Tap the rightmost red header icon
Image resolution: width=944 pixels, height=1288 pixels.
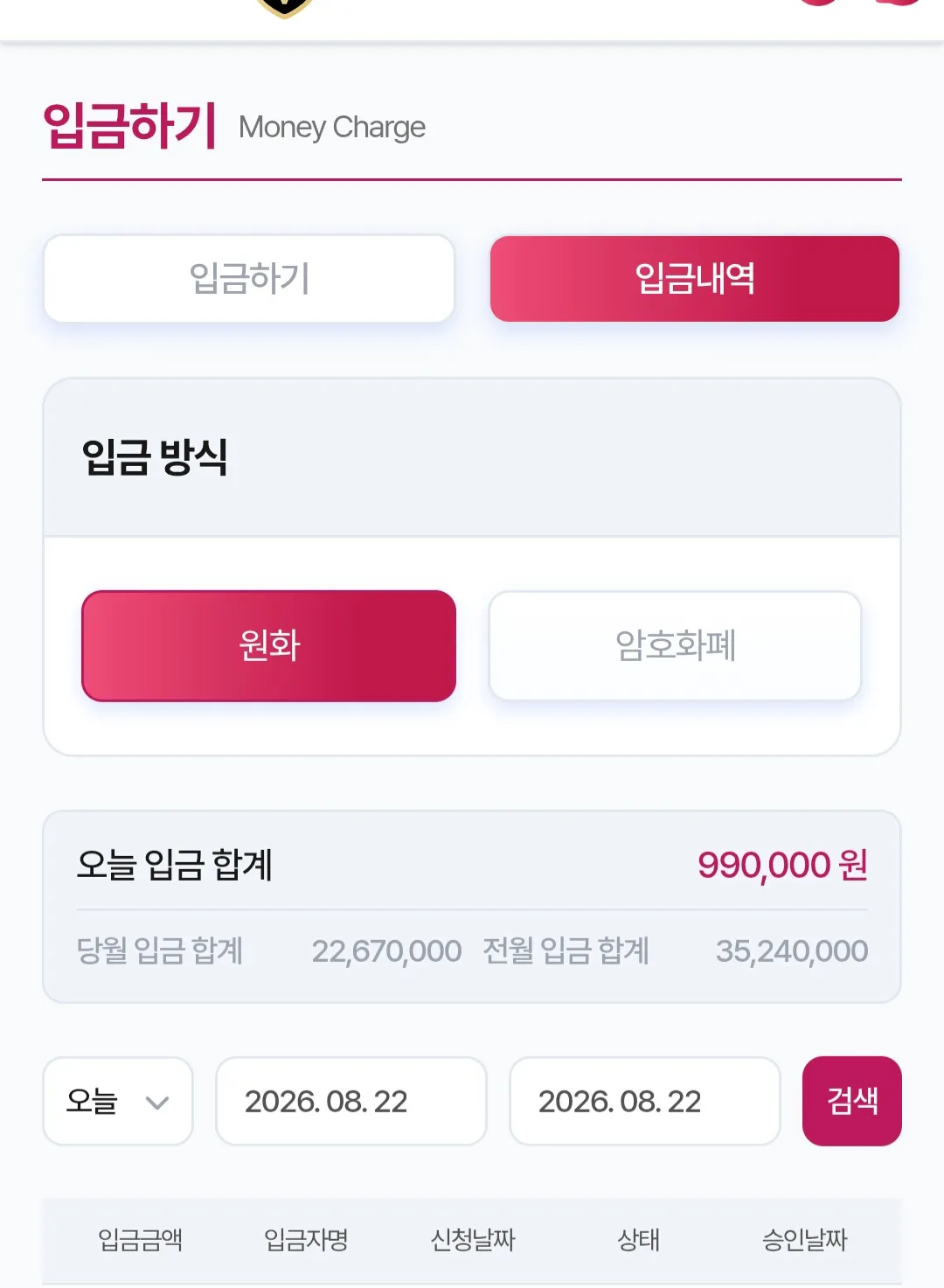(899, 3)
